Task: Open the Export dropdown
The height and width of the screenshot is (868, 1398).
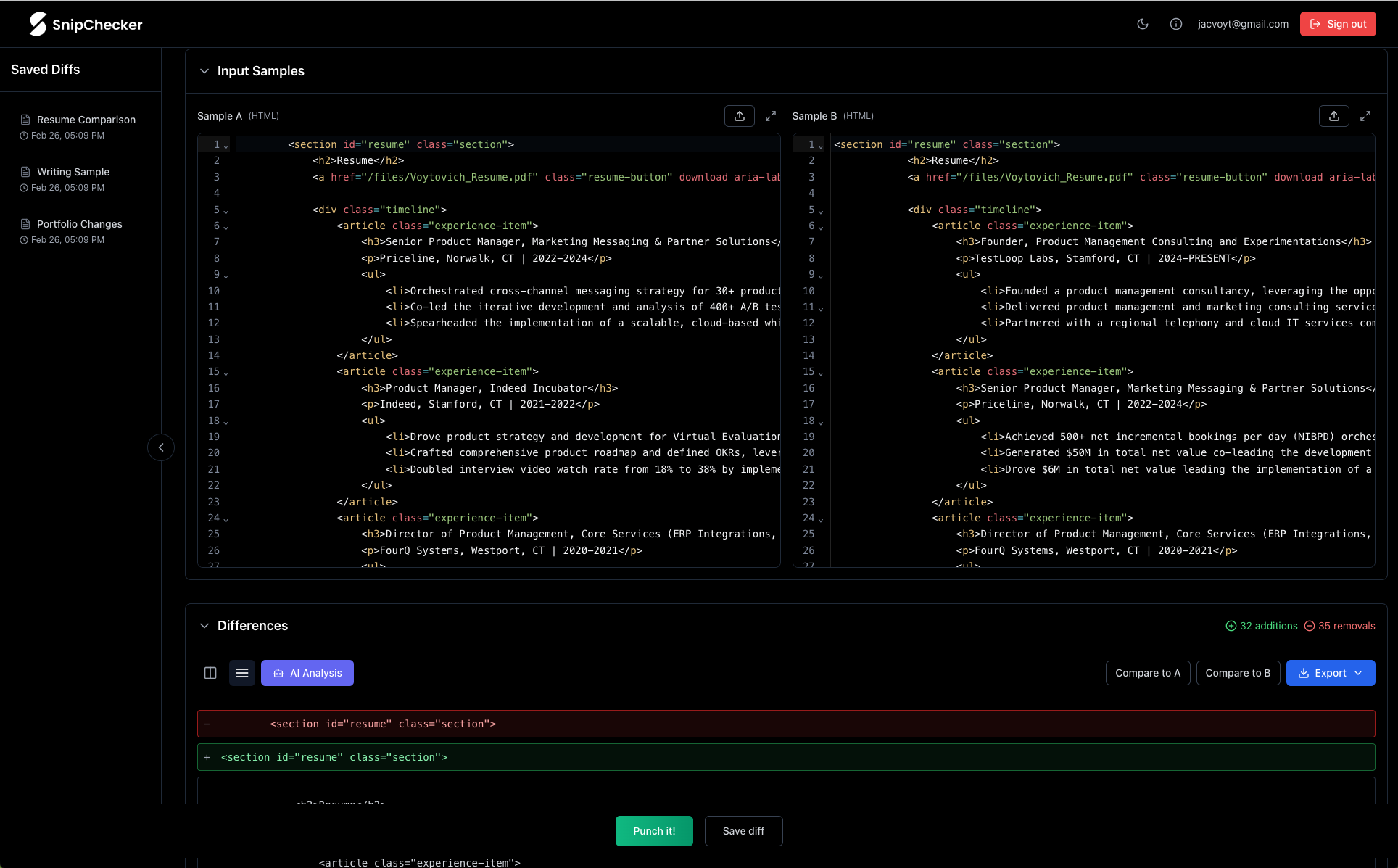Action: (1331, 673)
